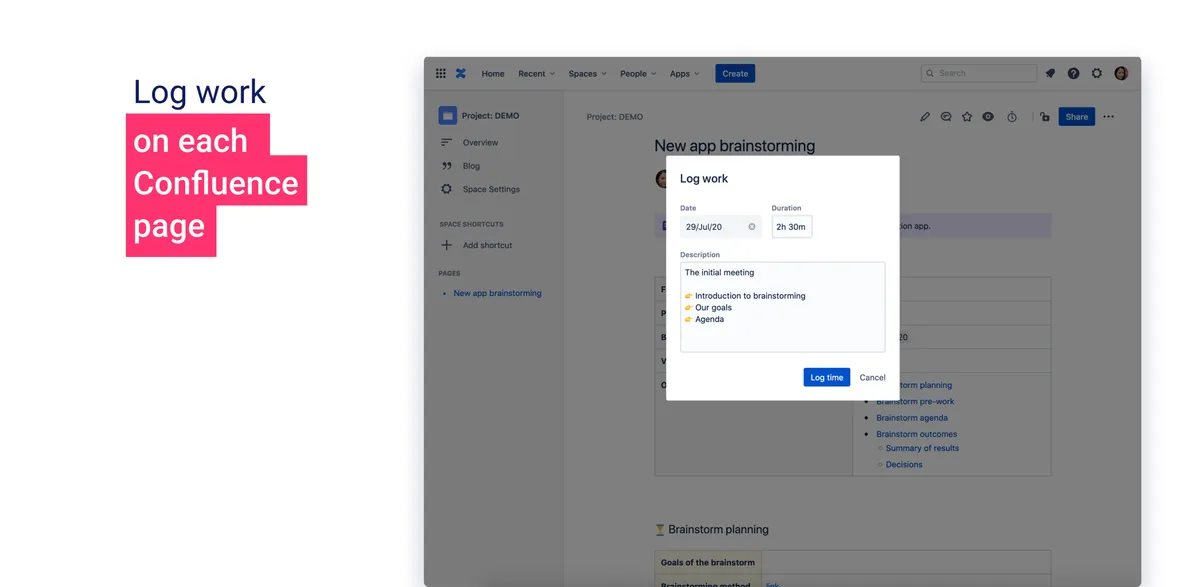1200x587 pixels.
Task: Click the Date field showing 29/Jul/20
Action: click(x=720, y=227)
